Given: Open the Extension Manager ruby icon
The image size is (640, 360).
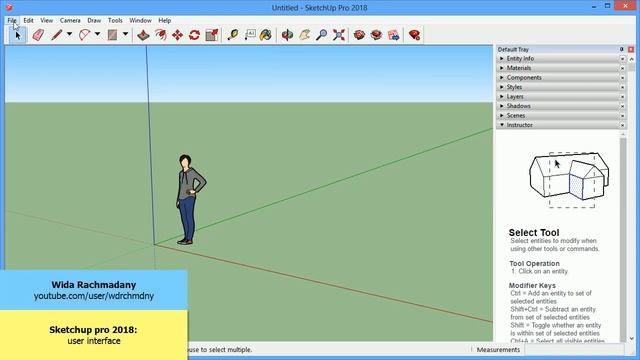Looking at the screenshot, I should (x=414, y=35).
